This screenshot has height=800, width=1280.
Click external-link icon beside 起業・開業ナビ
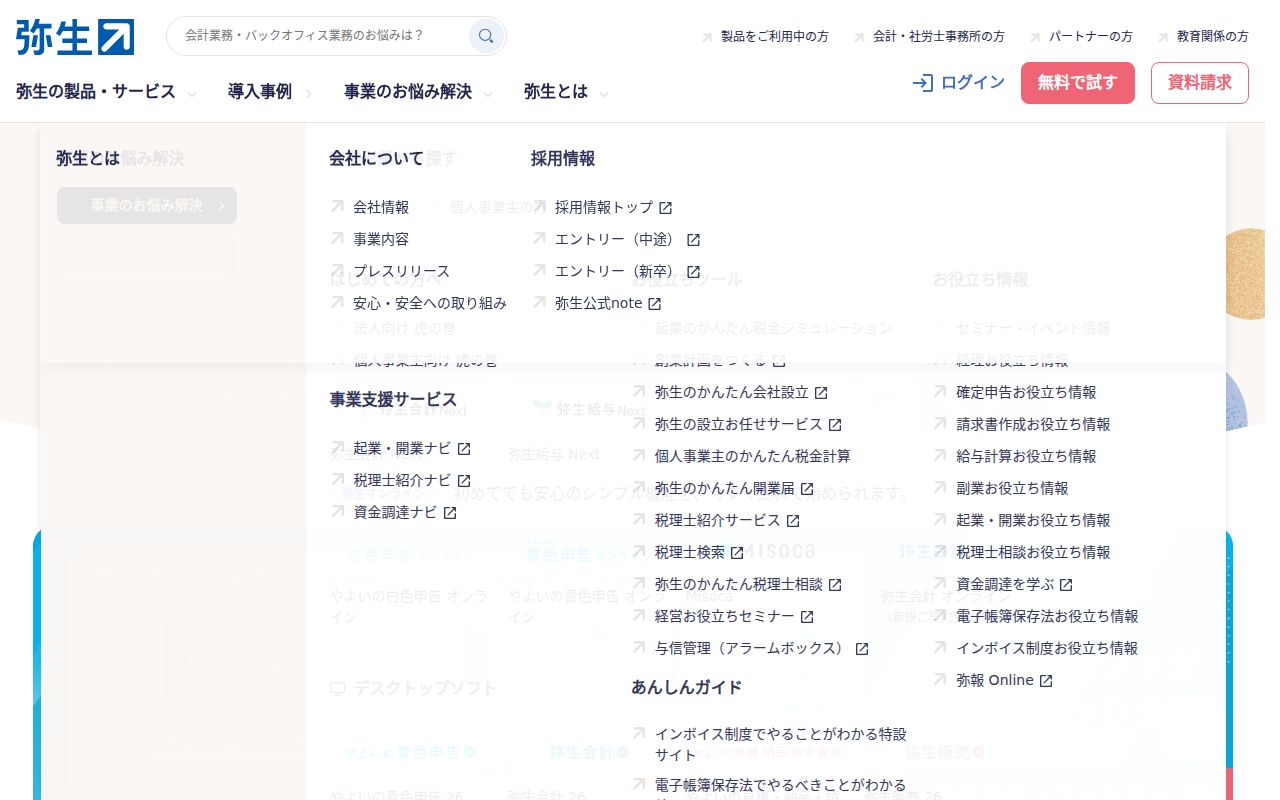(x=464, y=449)
